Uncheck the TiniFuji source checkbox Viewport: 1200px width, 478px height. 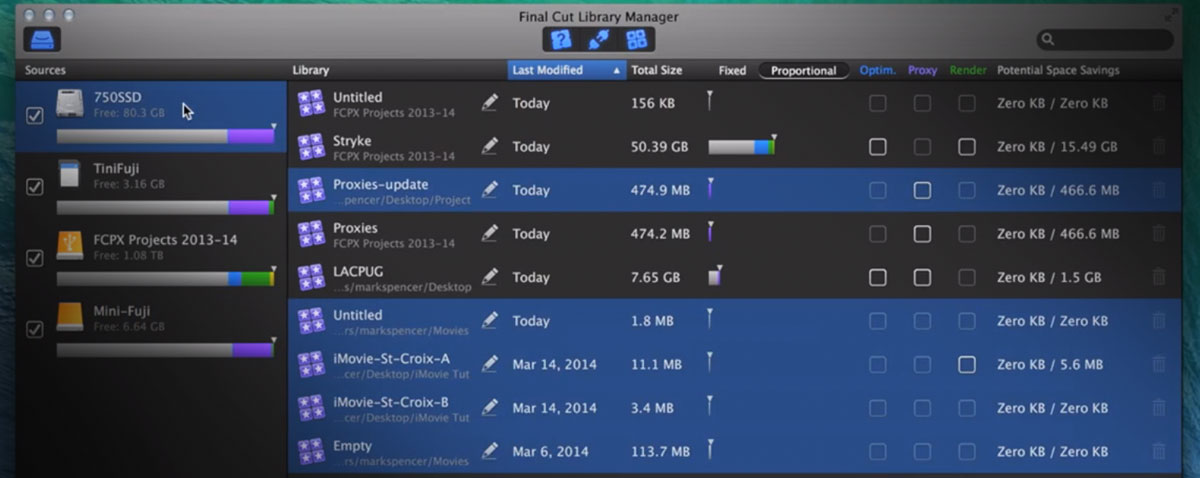pyautogui.click(x=34, y=187)
